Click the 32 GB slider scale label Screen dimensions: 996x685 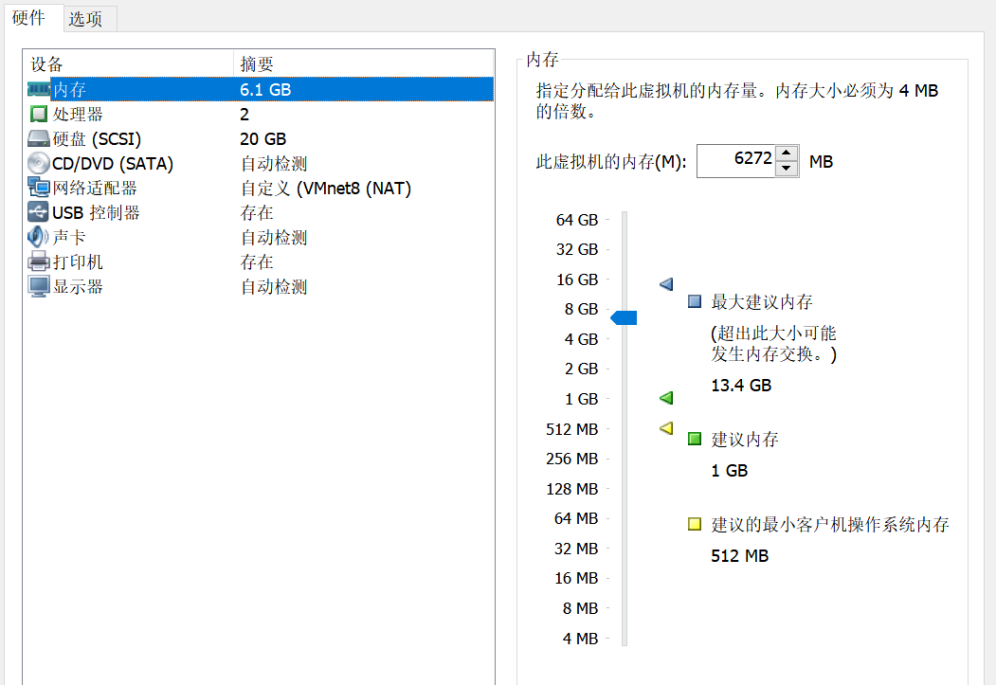click(577, 249)
